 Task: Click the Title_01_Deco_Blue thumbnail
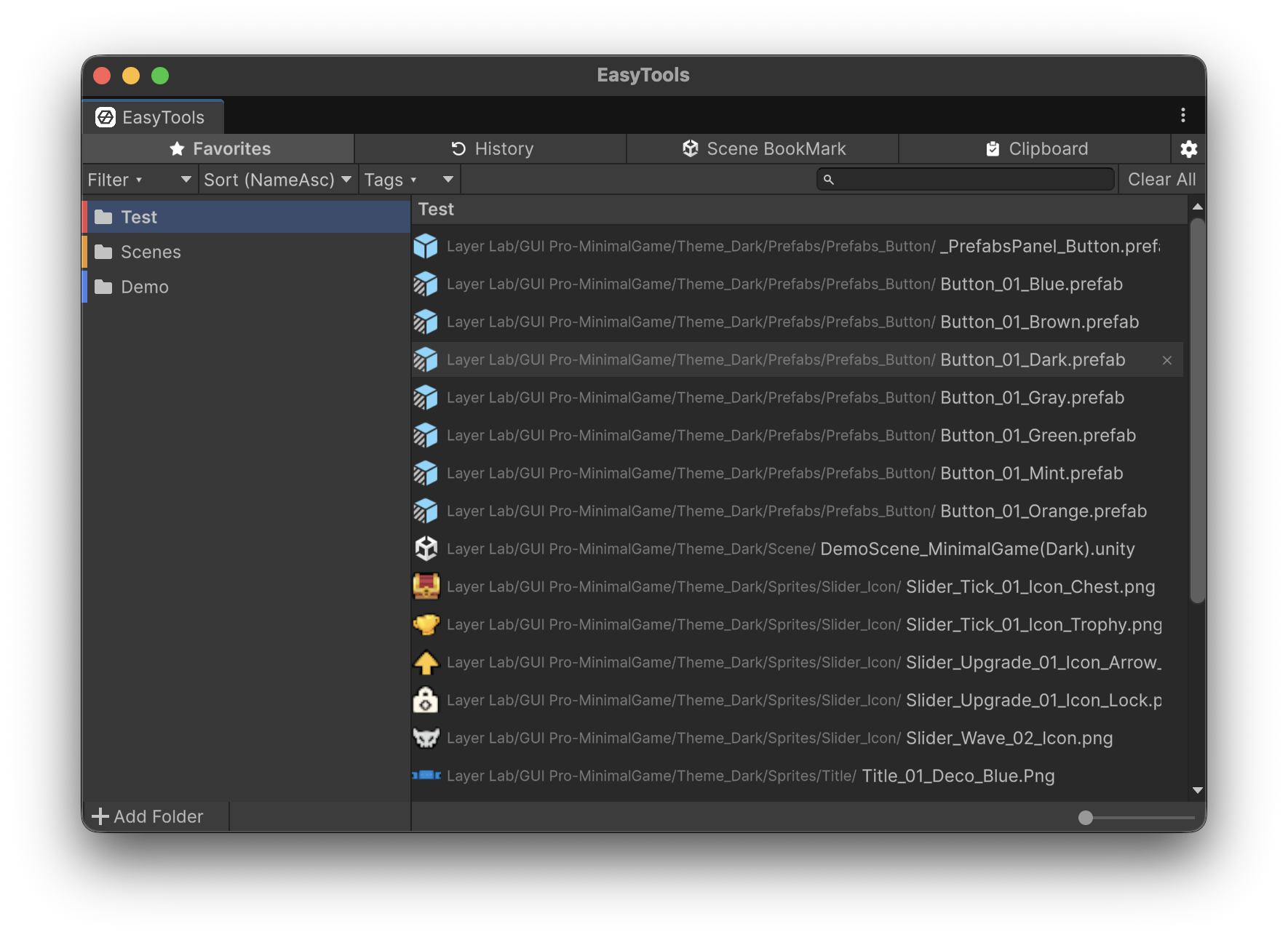tap(426, 776)
